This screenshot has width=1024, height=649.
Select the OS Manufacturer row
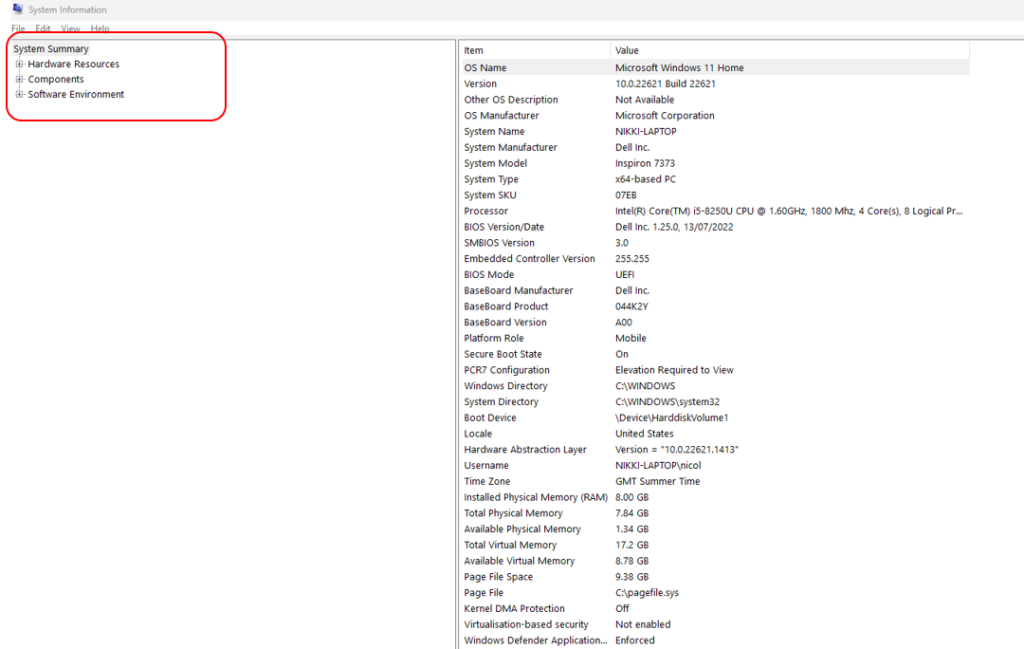point(715,116)
